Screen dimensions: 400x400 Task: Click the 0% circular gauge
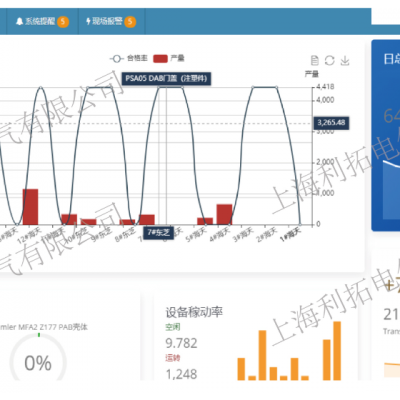(38, 362)
